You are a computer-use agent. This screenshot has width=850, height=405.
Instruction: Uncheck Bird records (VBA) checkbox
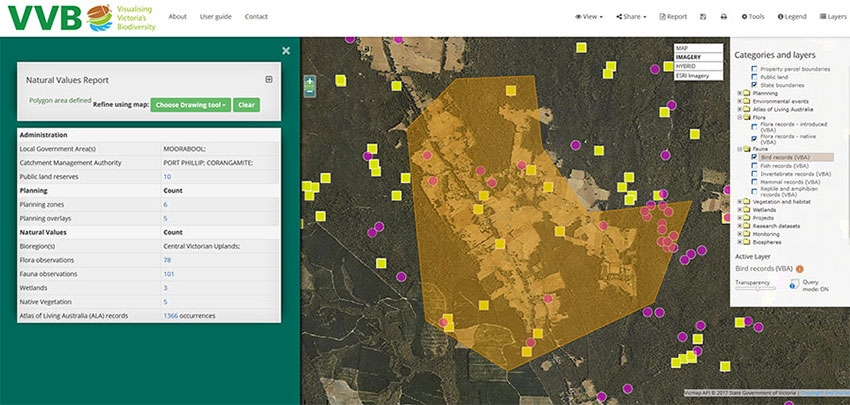tap(754, 157)
